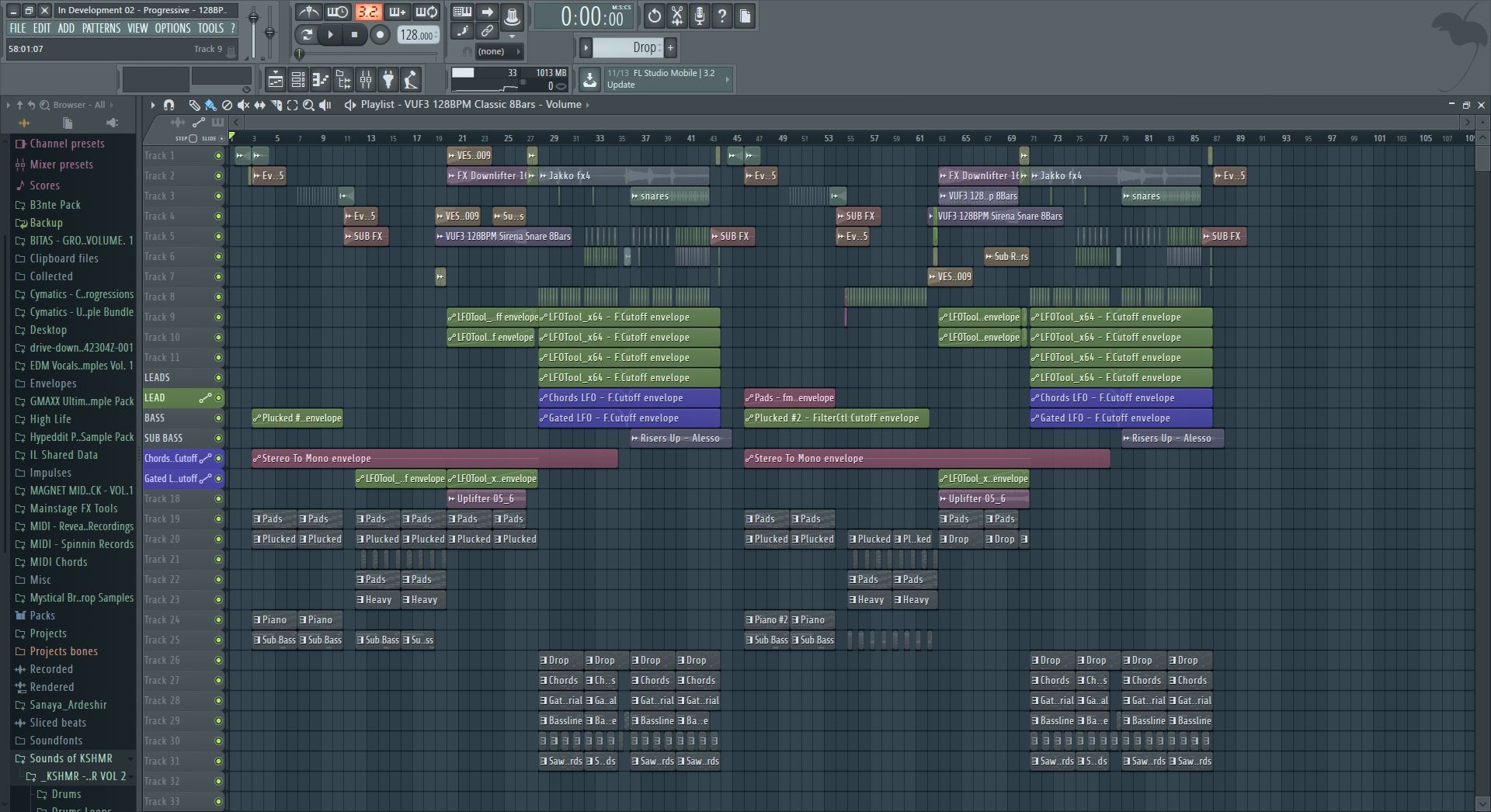Open the Channel rack icon

click(297, 79)
